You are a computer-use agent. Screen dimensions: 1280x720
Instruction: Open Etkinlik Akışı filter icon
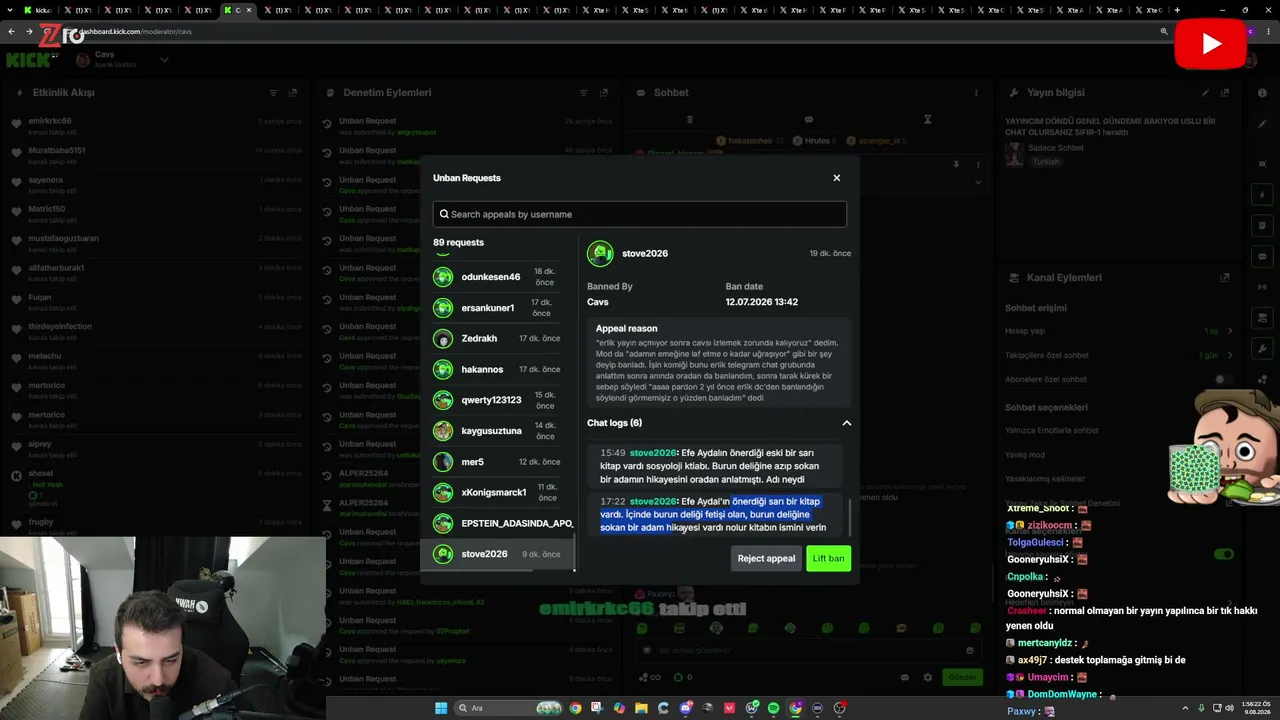(273, 93)
